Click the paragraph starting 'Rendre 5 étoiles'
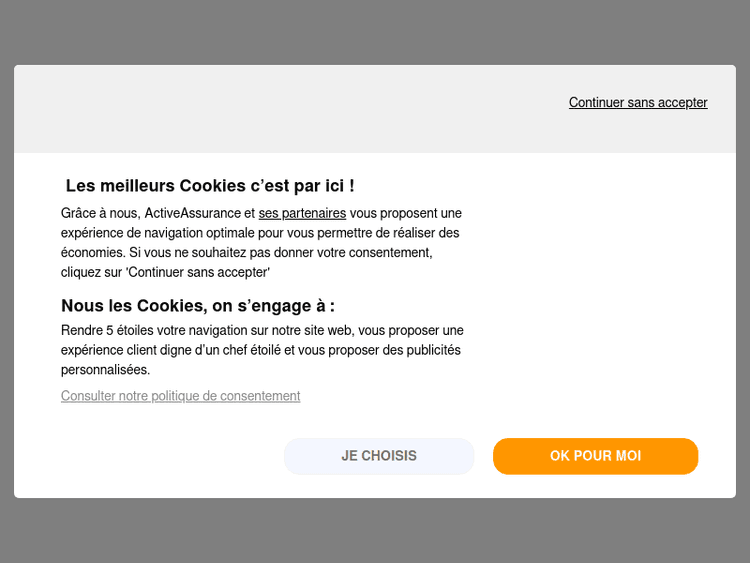Screen dimensions: 750x563 pos(262,350)
